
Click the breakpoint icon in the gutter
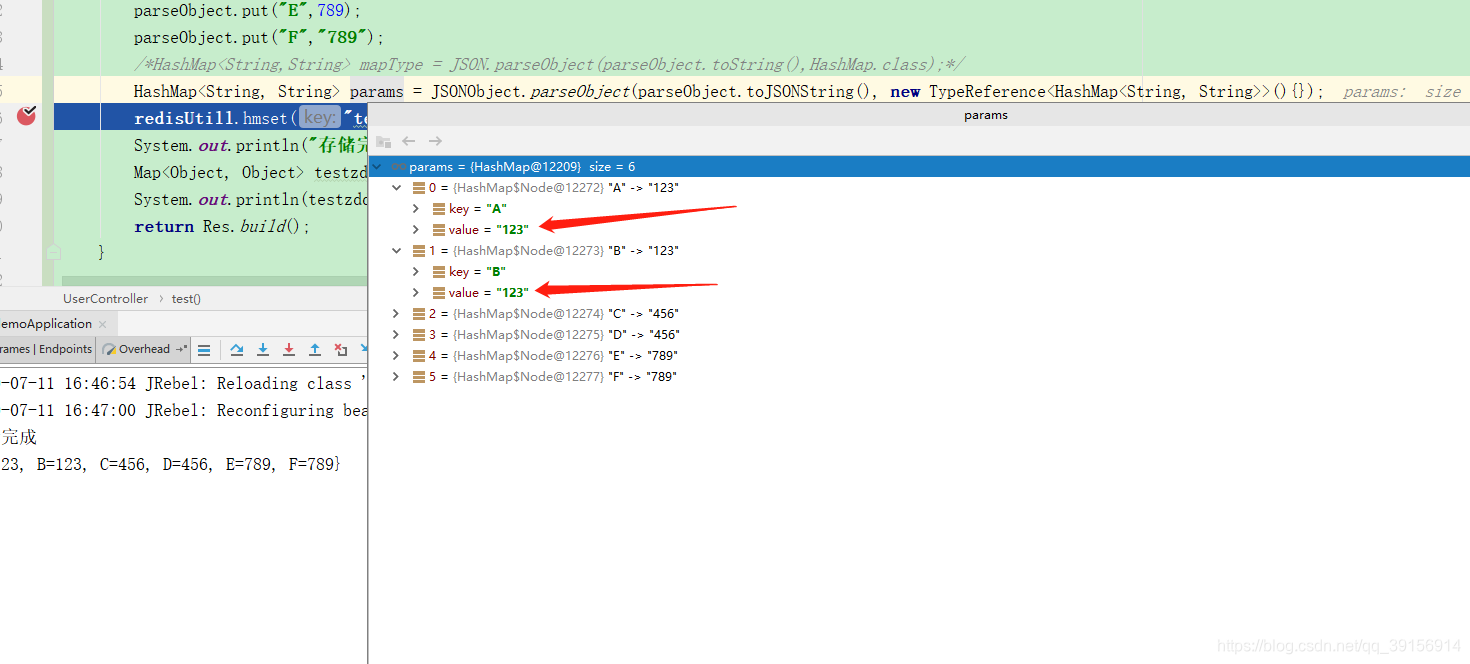point(26,116)
